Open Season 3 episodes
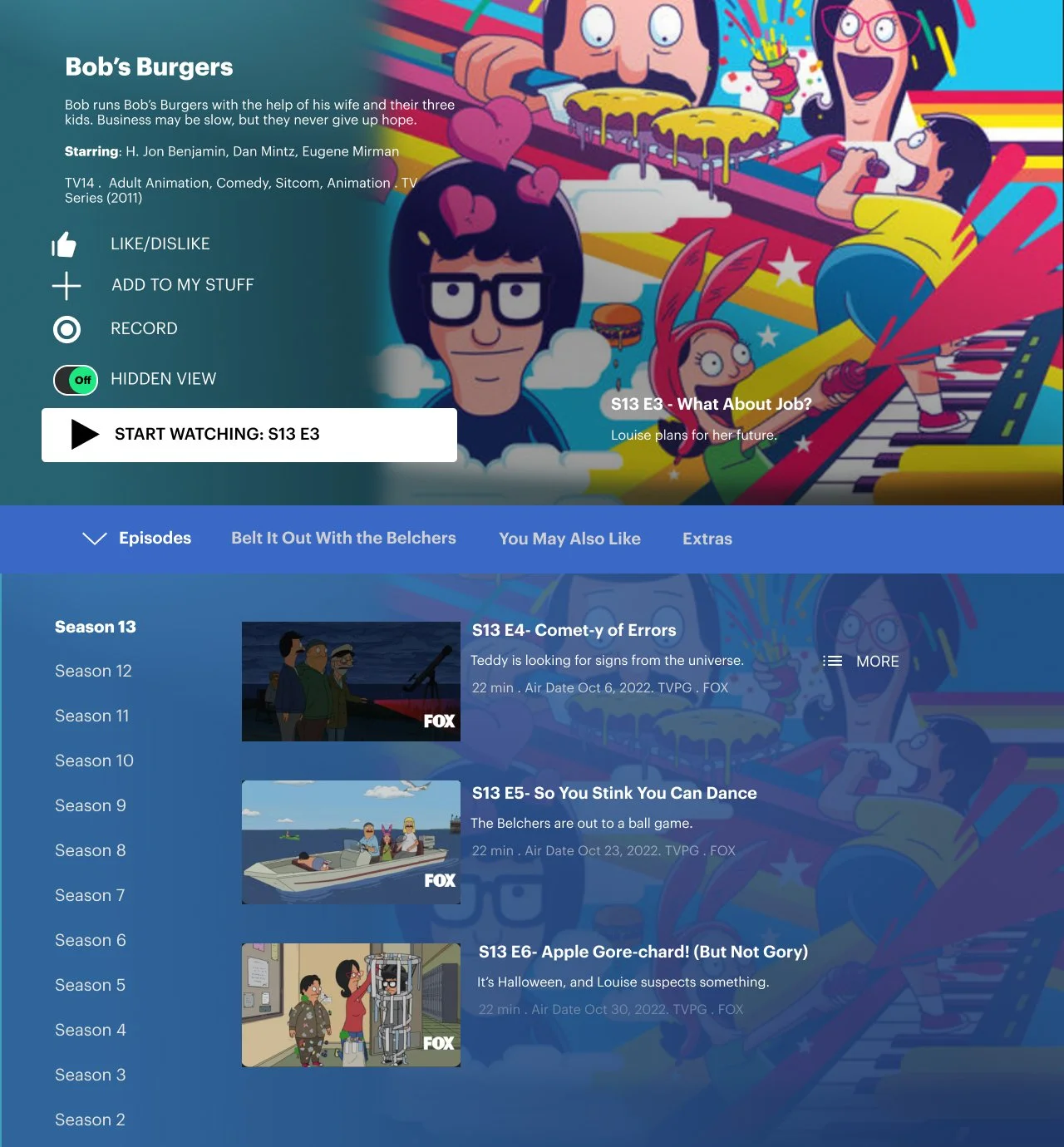The width and height of the screenshot is (1064, 1147). point(90,1075)
